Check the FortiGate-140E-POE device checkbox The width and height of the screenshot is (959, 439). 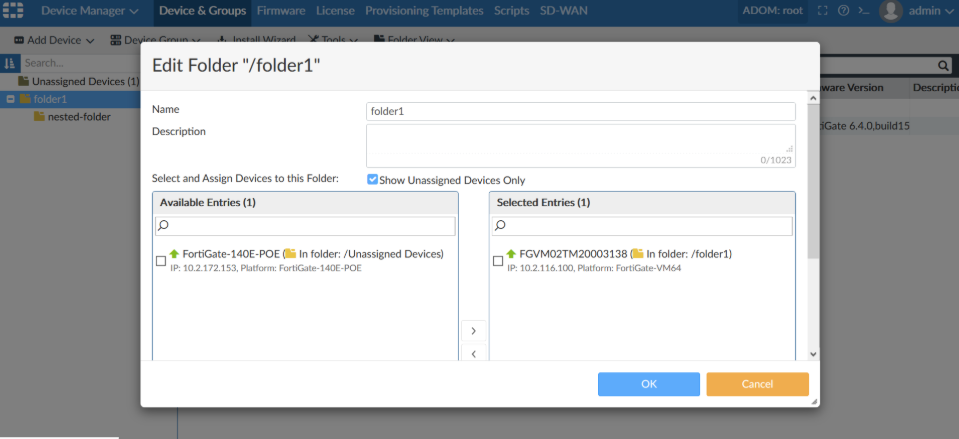coord(161,261)
